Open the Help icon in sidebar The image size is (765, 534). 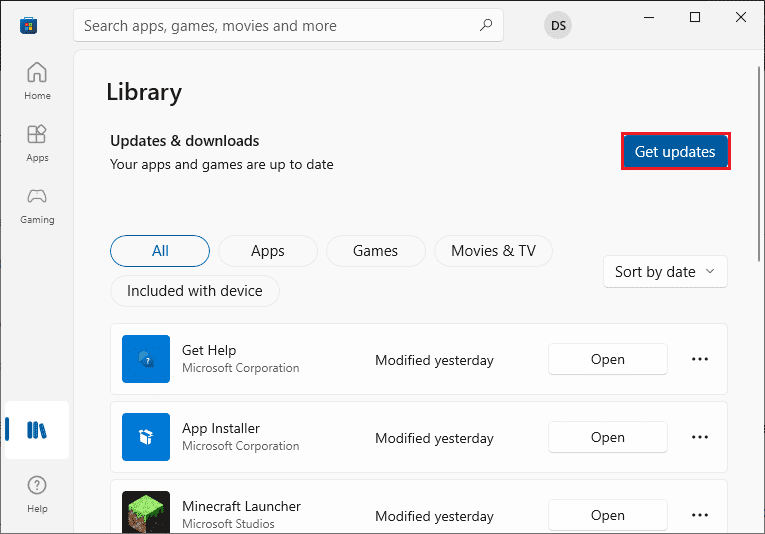click(x=37, y=492)
